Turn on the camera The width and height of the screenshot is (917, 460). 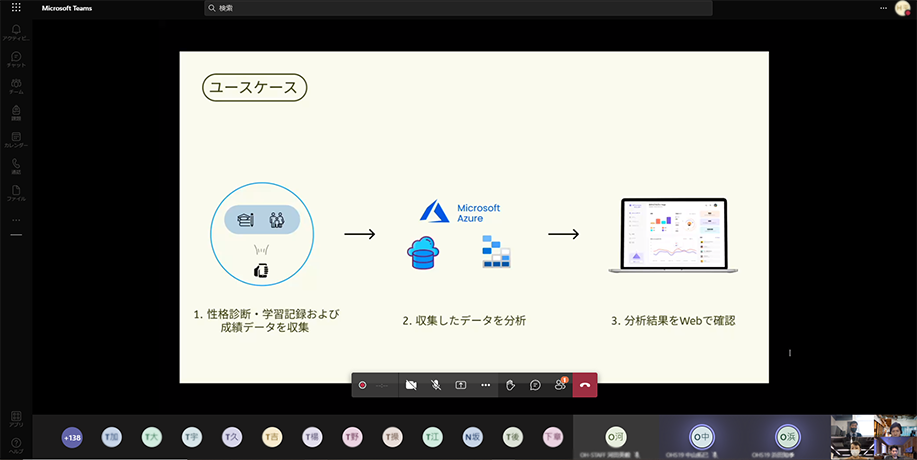coord(411,385)
